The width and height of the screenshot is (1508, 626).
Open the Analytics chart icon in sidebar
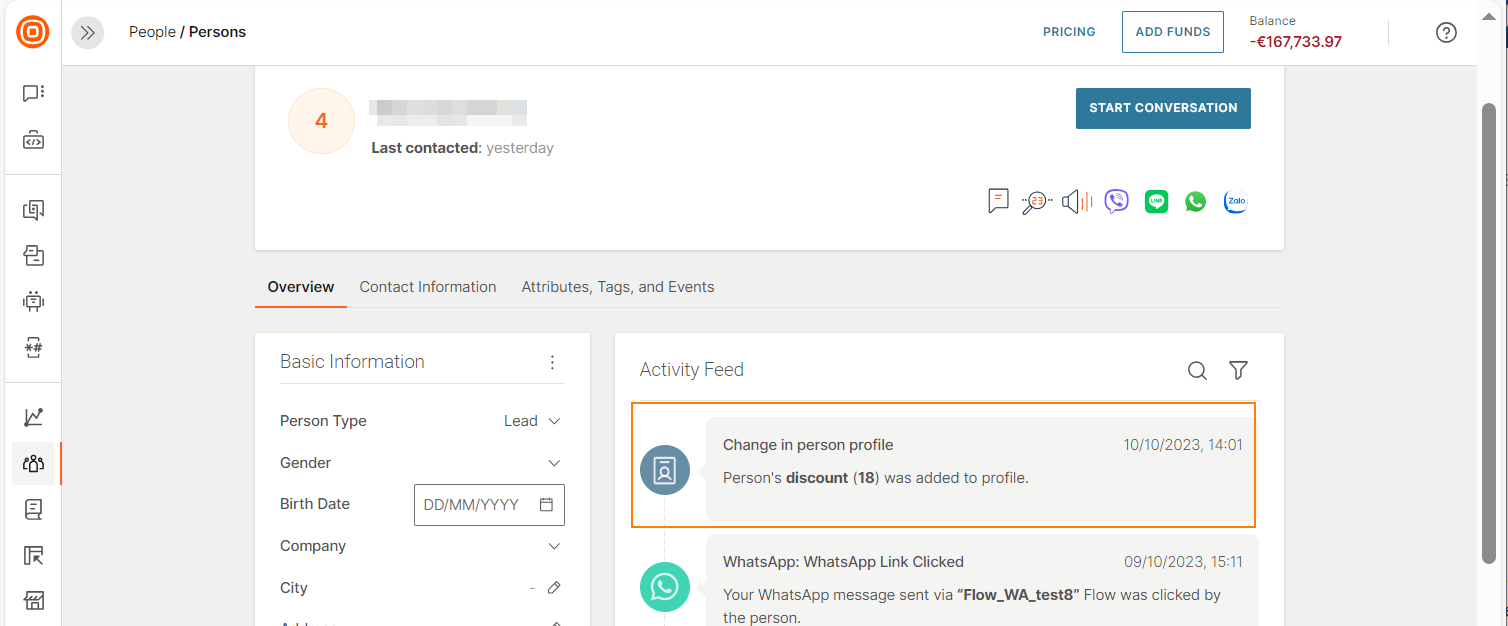[33, 417]
